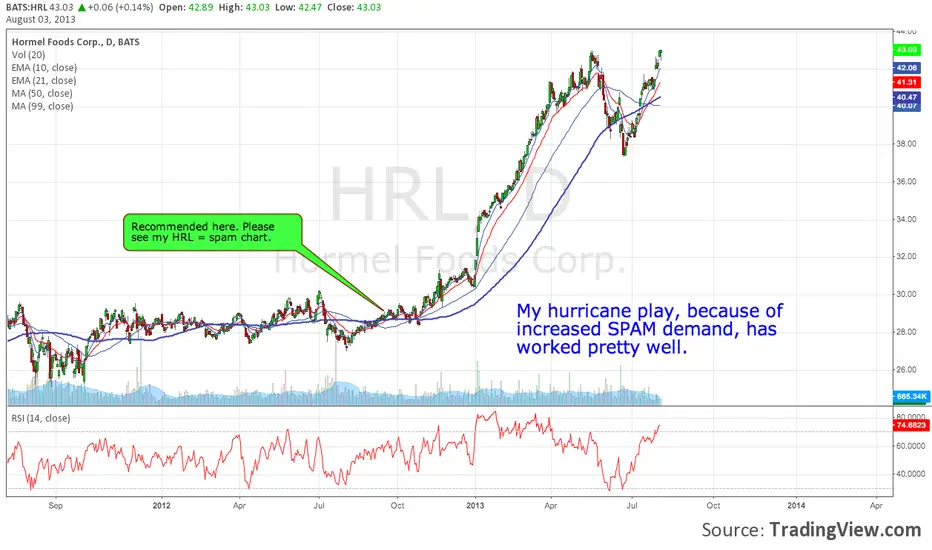Viewport: 932px width, 550px height.
Task: Click the Open: 42.89 value in header
Action: tap(186, 7)
